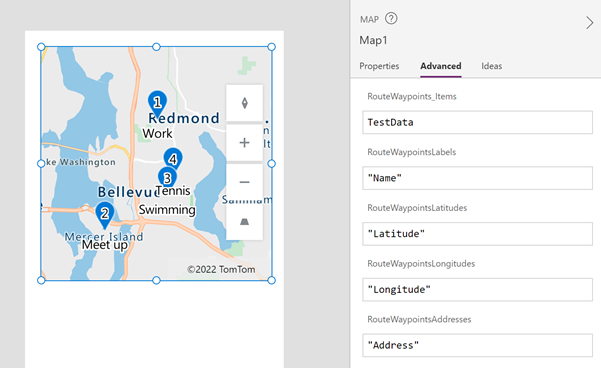601x368 pixels.
Task: Click the RouteWaypointsLongitudes property label
Action: coord(421,264)
